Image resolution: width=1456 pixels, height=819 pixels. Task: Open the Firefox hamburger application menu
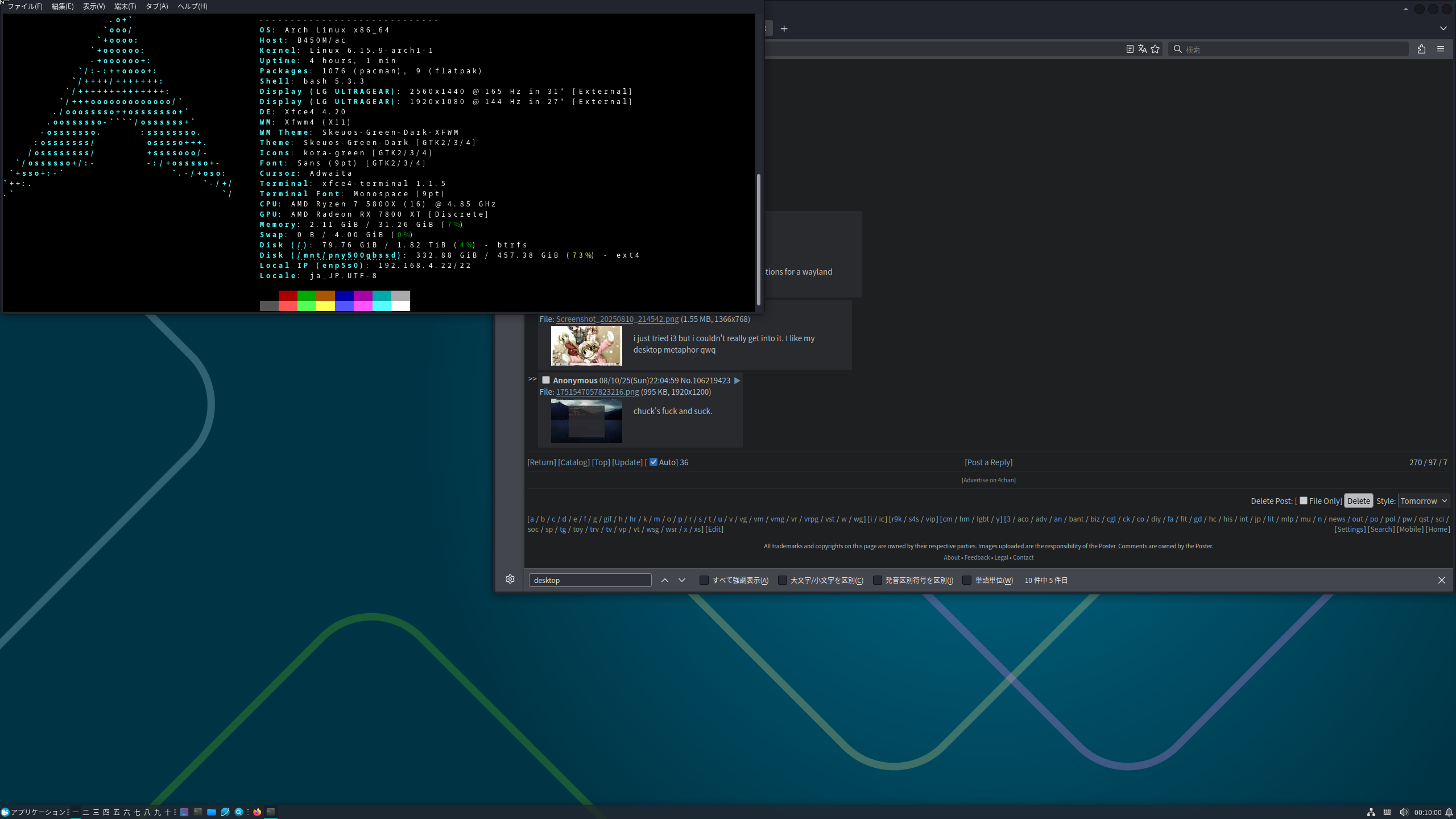point(1441,49)
